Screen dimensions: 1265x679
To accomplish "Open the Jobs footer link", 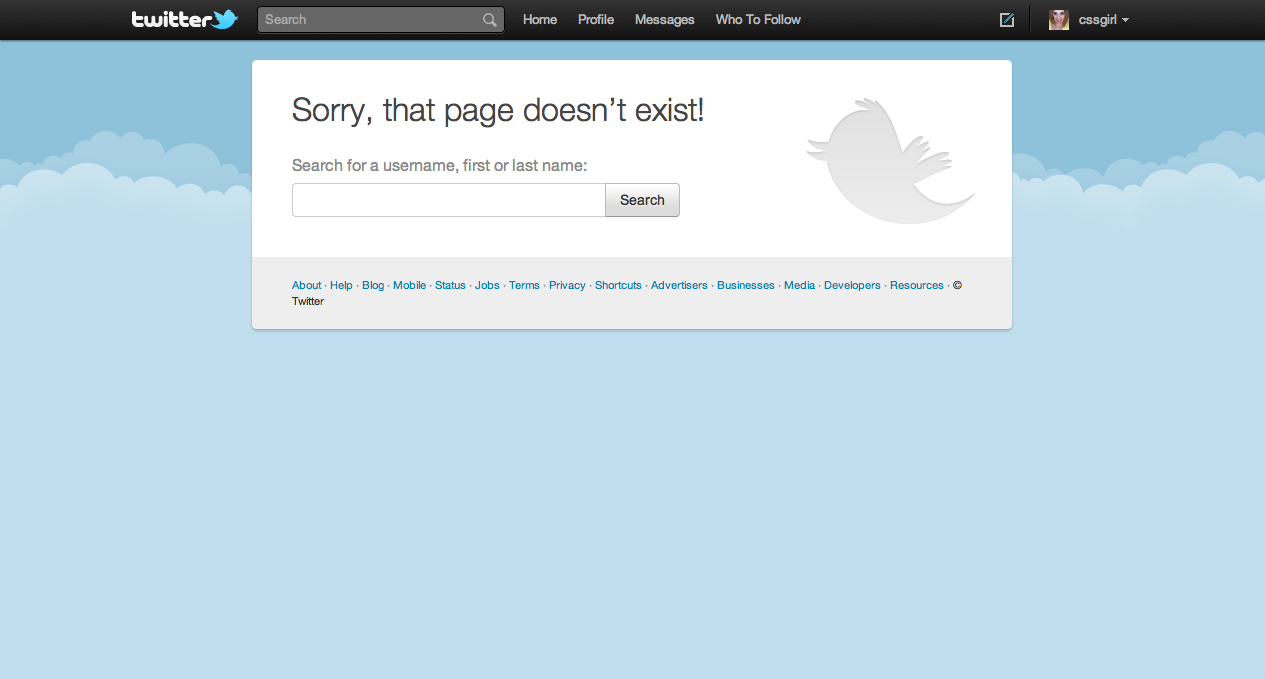I will [487, 285].
